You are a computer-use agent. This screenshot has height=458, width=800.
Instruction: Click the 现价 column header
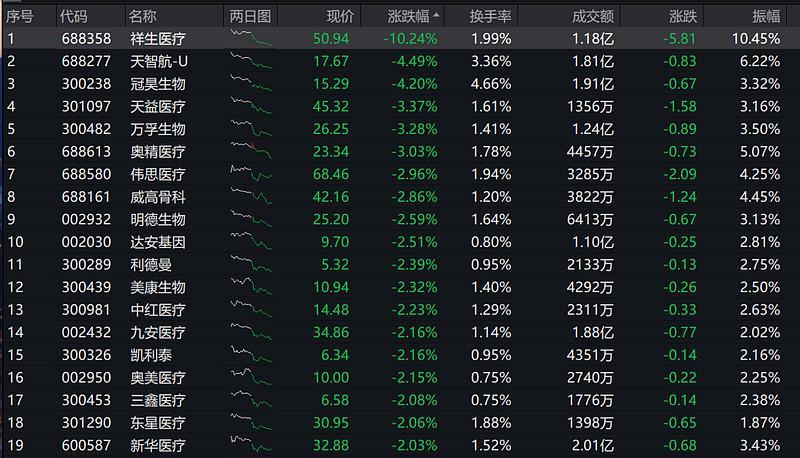(340, 17)
